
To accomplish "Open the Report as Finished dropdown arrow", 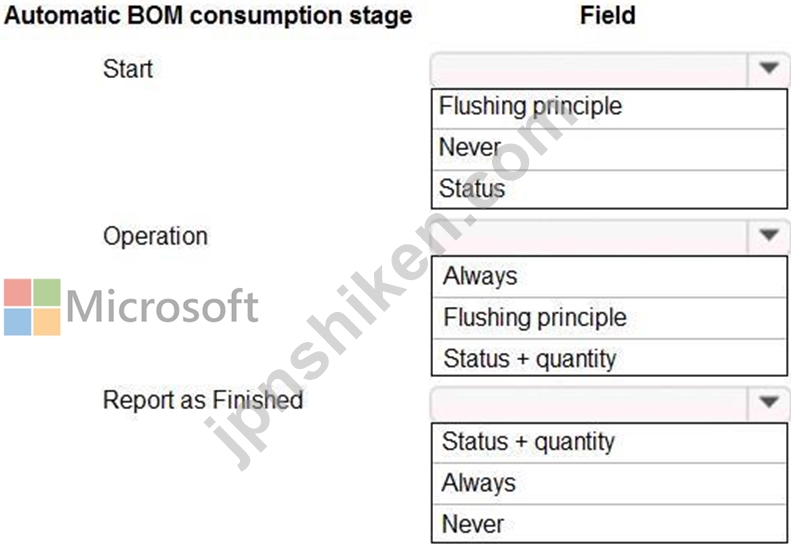I will tap(768, 402).
